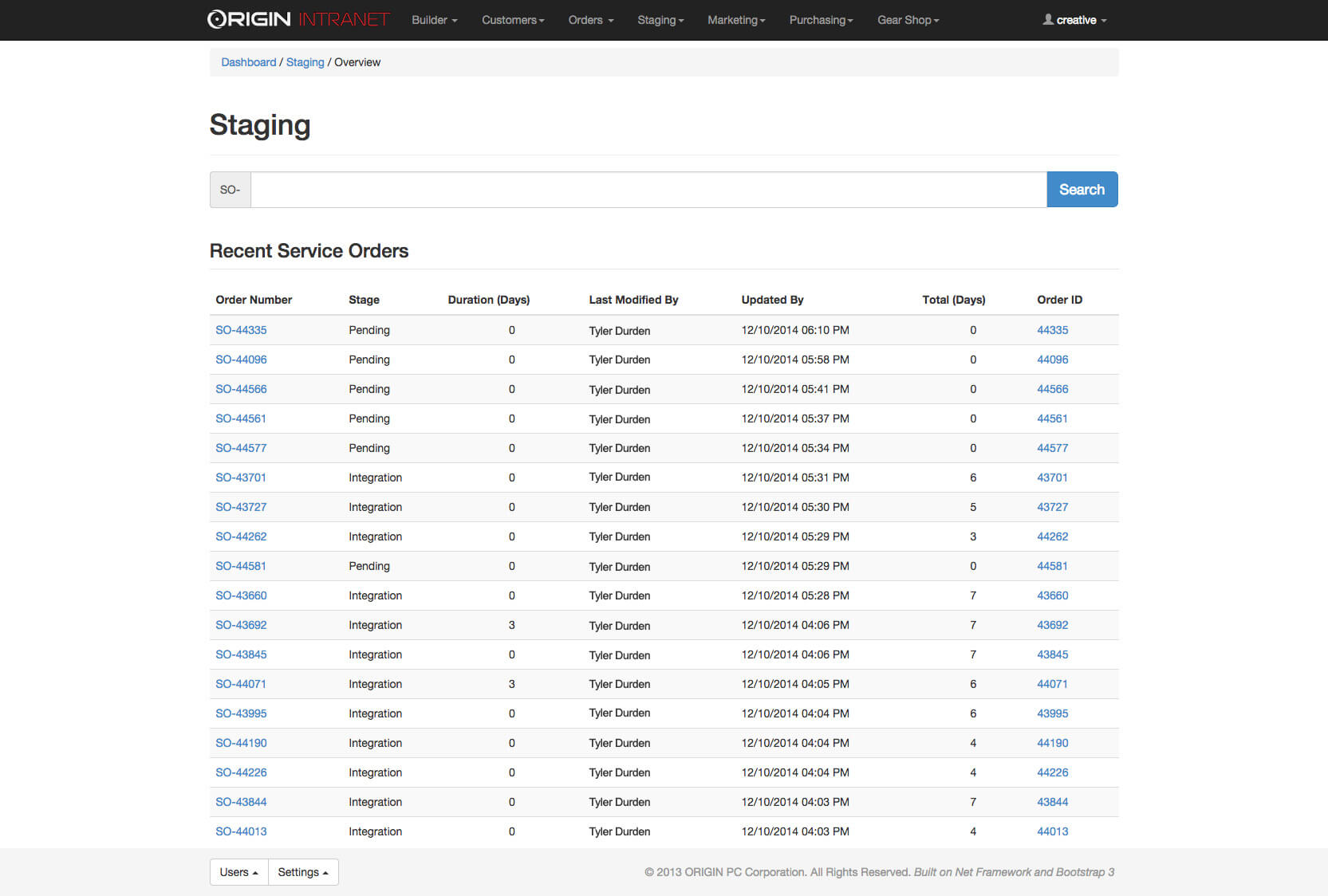Click the Duration (Days) column header
The width and height of the screenshot is (1328, 896).
(x=489, y=300)
